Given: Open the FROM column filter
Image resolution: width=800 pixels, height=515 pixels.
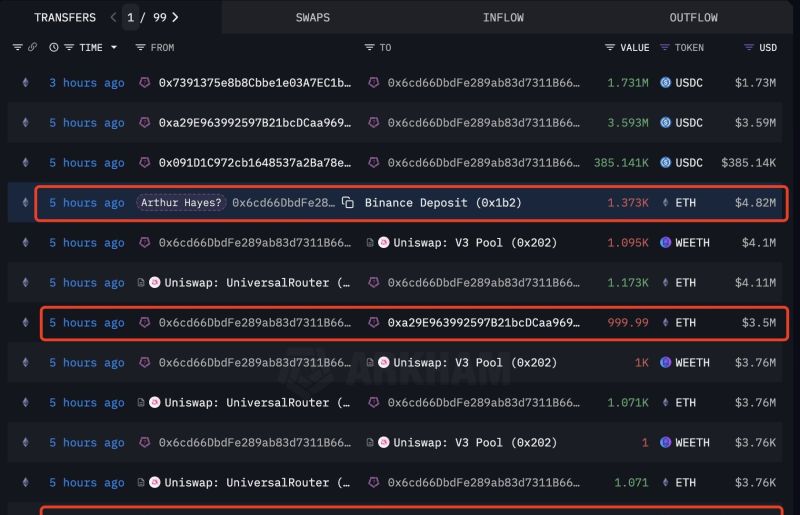Looking at the screenshot, I should (140, 47).
